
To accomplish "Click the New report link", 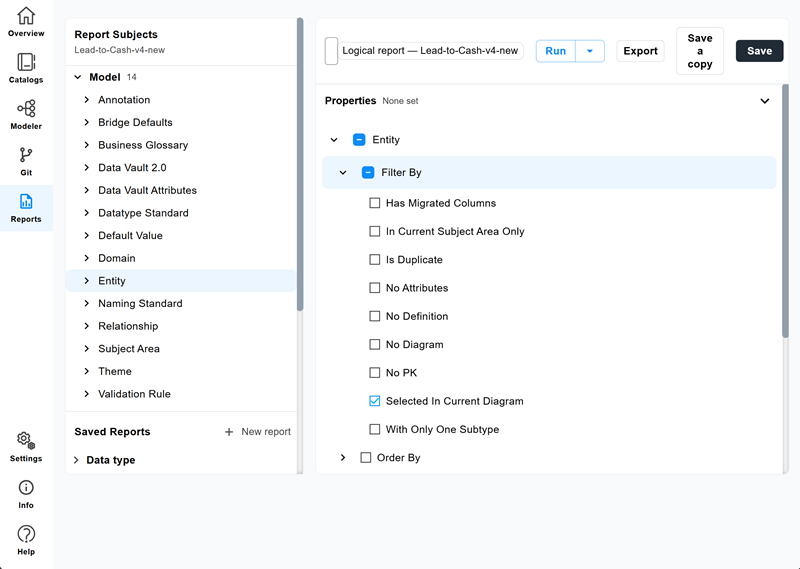I will [266, 432].
